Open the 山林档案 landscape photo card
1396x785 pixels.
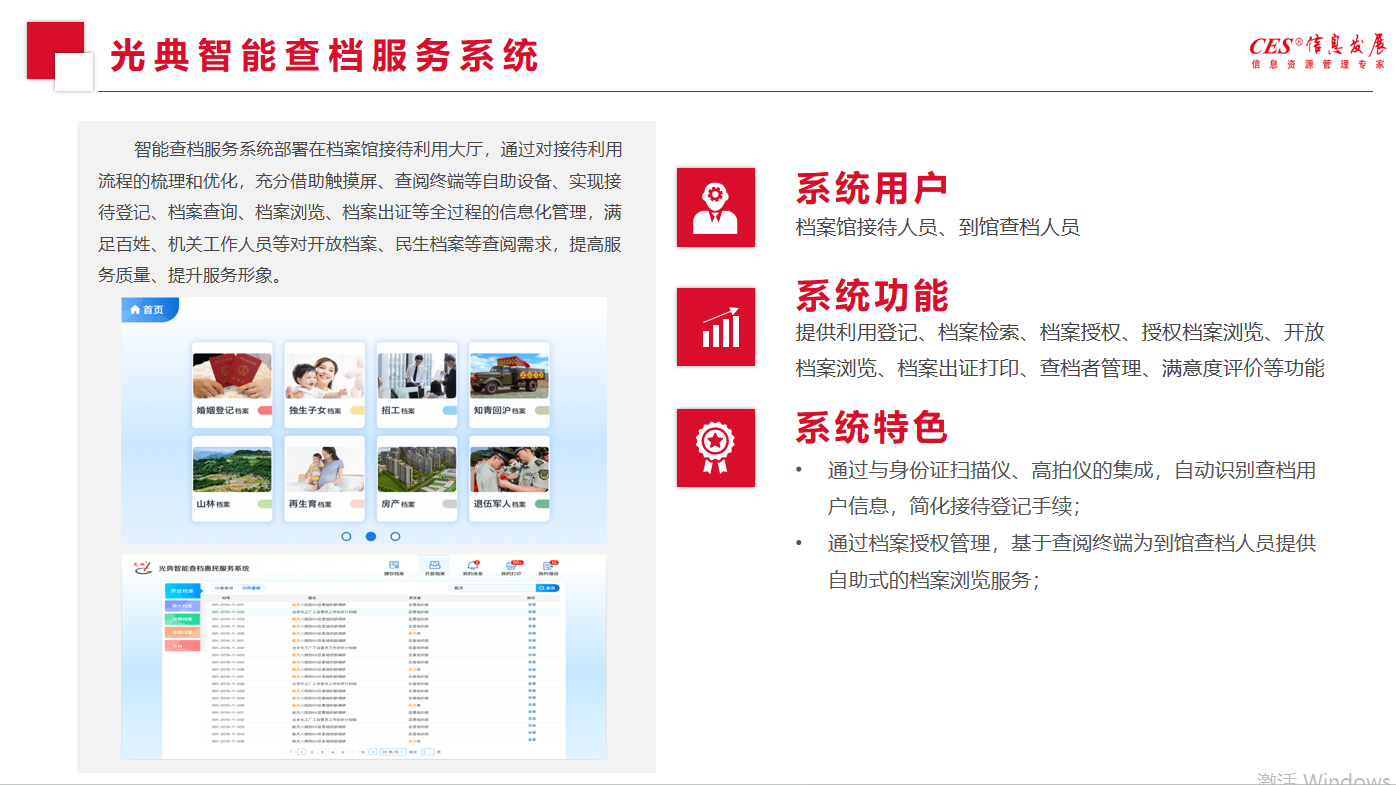click(232, 470)
